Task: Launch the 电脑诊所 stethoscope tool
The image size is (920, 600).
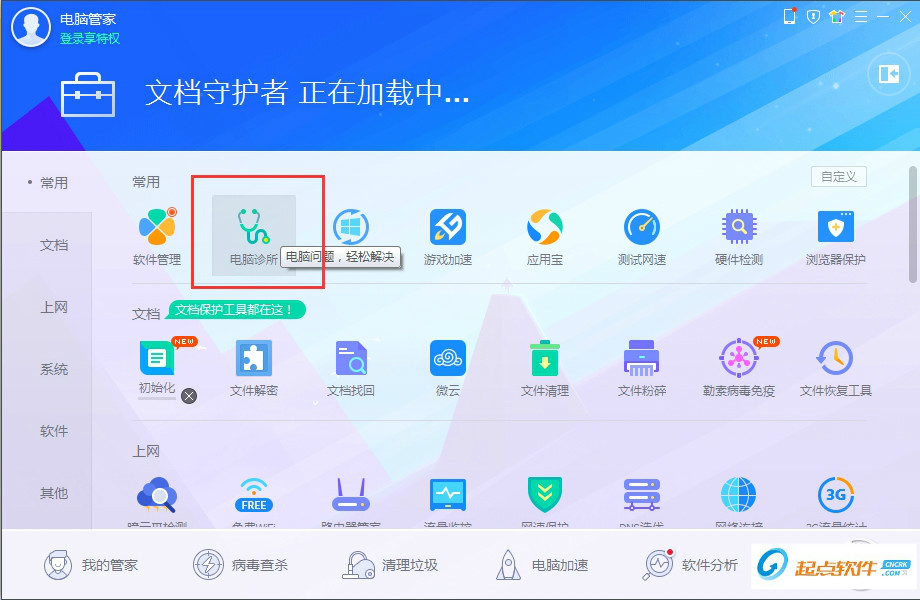Action: click(x=253, y=235)
